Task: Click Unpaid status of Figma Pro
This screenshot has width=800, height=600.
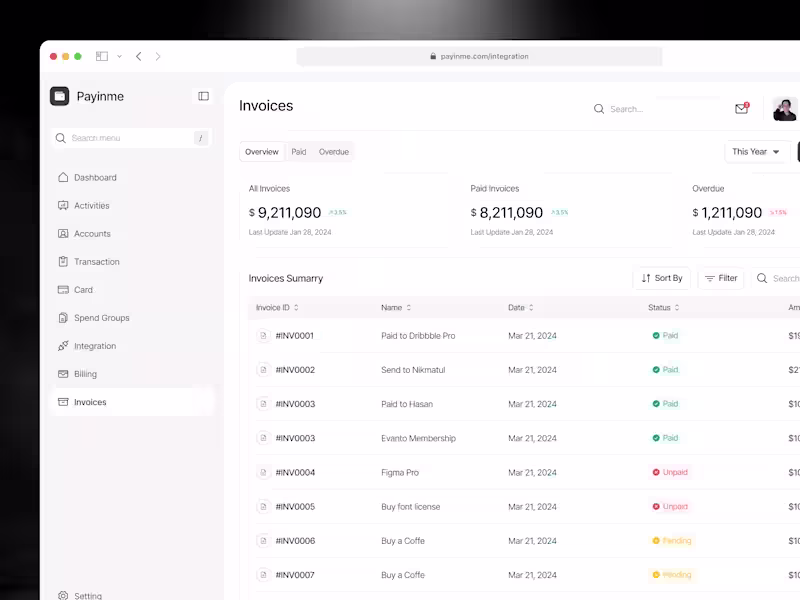Action: (x=670, y=472)
